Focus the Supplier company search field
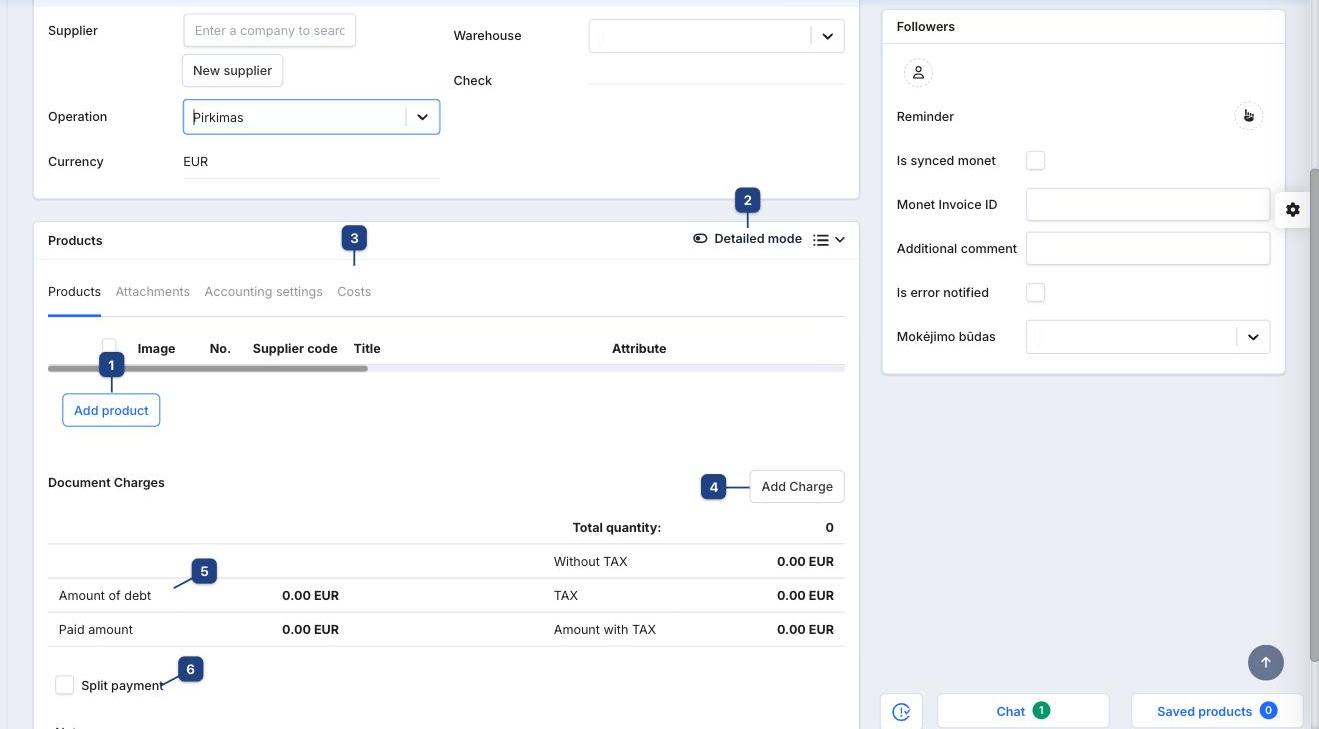Screen dimensions: 1319x729 pos(270,31)
